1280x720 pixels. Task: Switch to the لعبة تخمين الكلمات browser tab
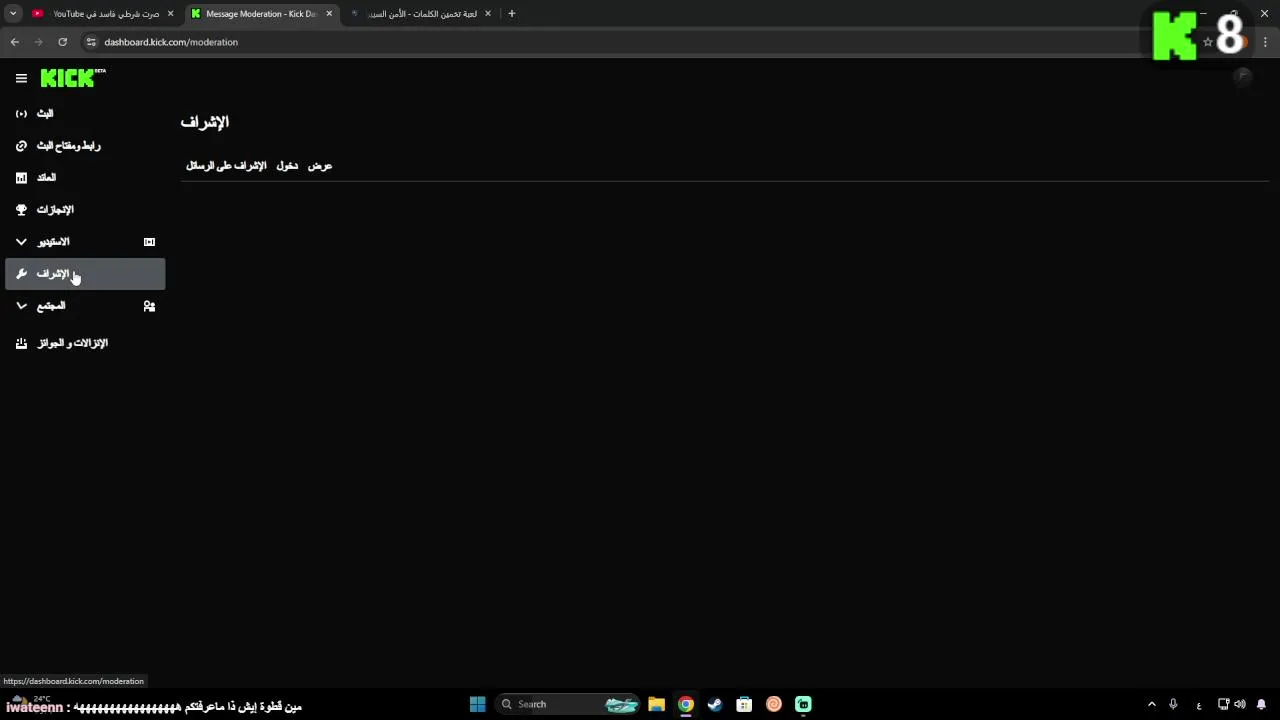[420, 14]
